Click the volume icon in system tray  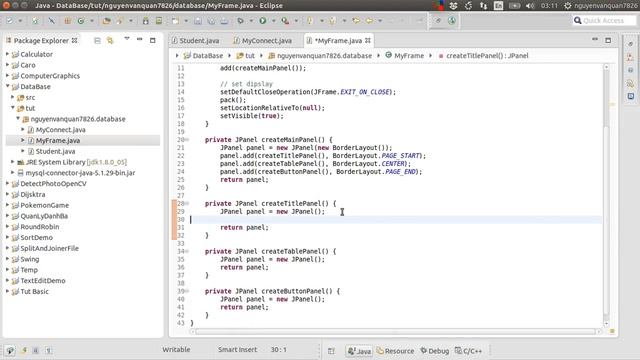point(530,6)
